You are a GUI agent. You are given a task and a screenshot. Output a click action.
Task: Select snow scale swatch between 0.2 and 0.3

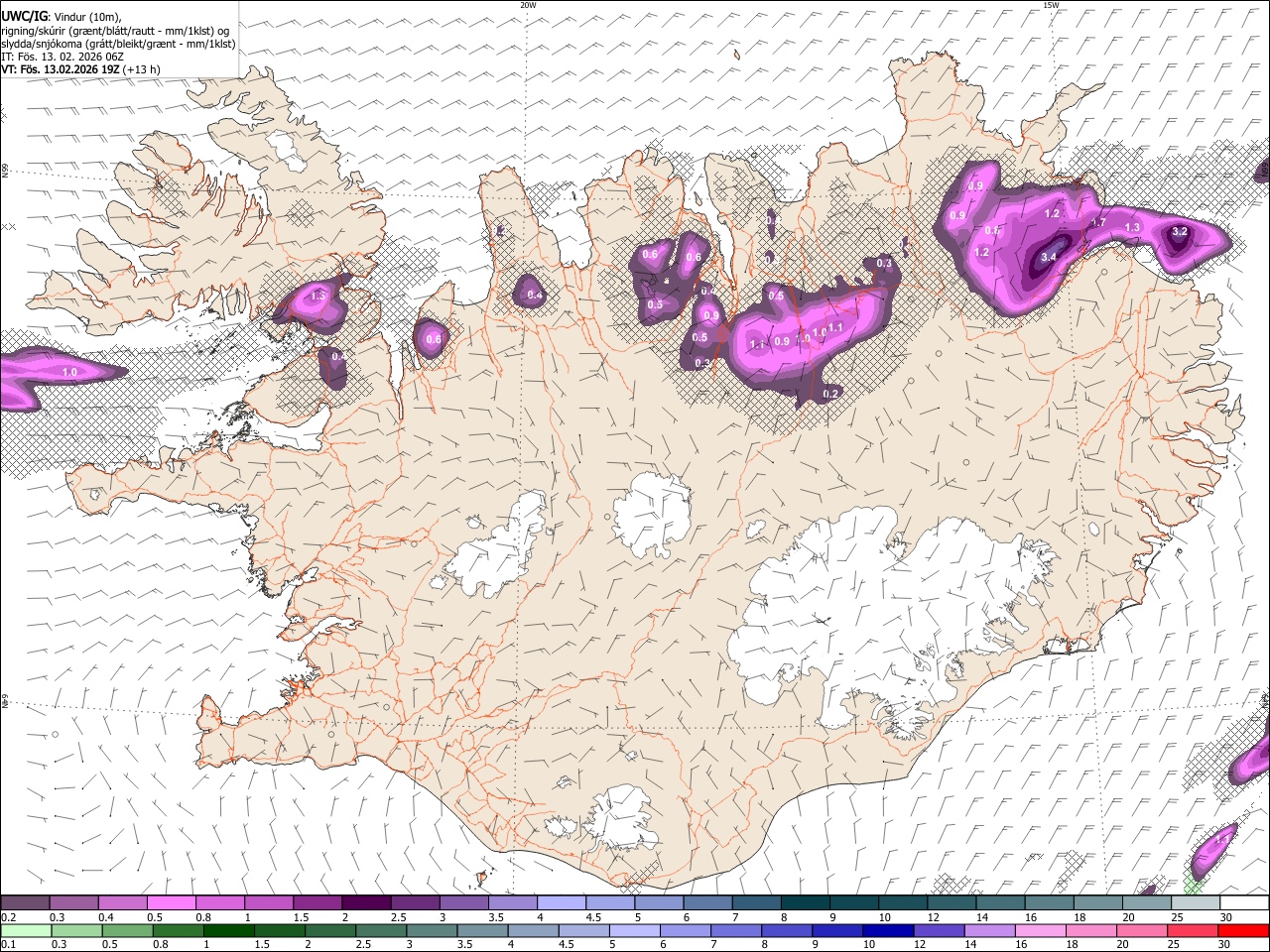pyautogui.click(x=25, y=902)
